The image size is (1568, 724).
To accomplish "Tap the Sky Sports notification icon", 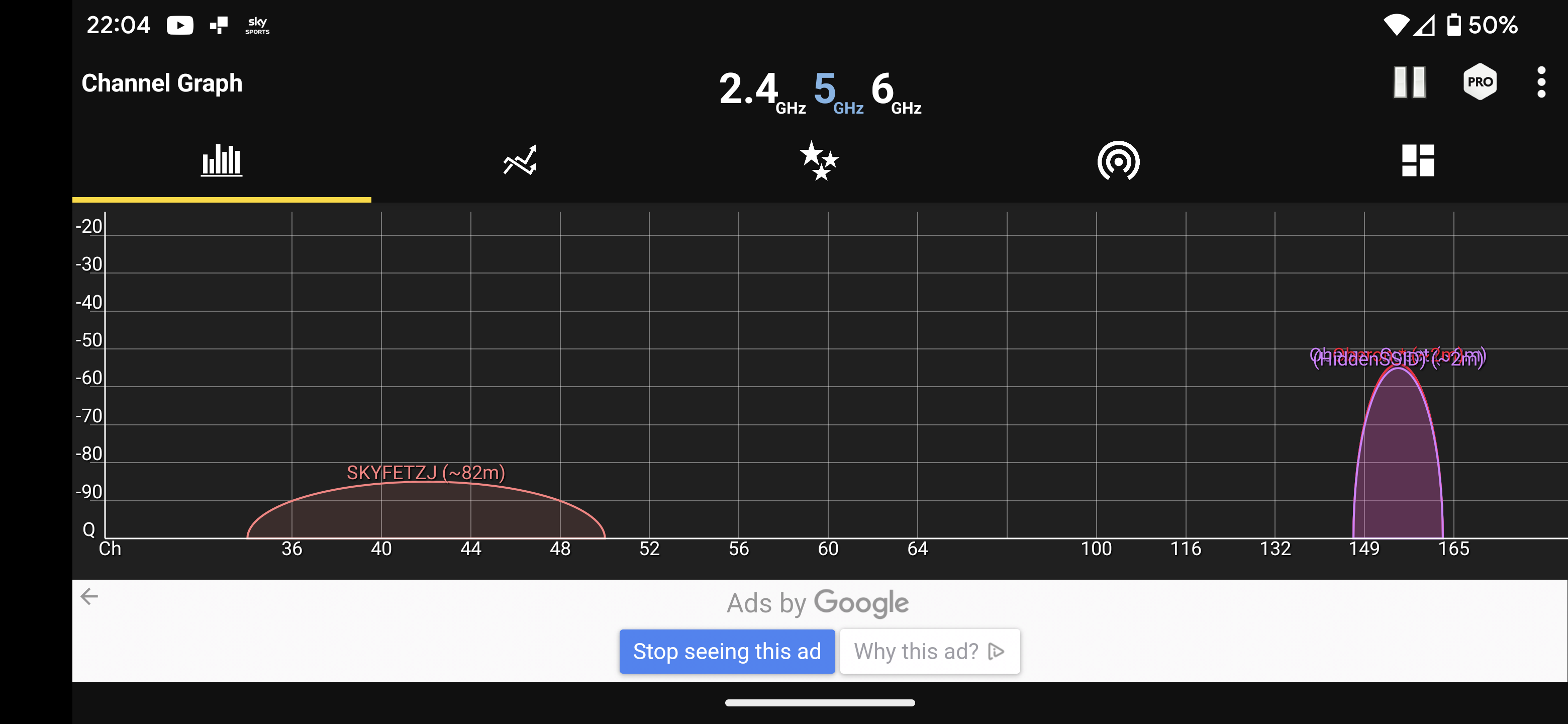I will pos(257,25).
